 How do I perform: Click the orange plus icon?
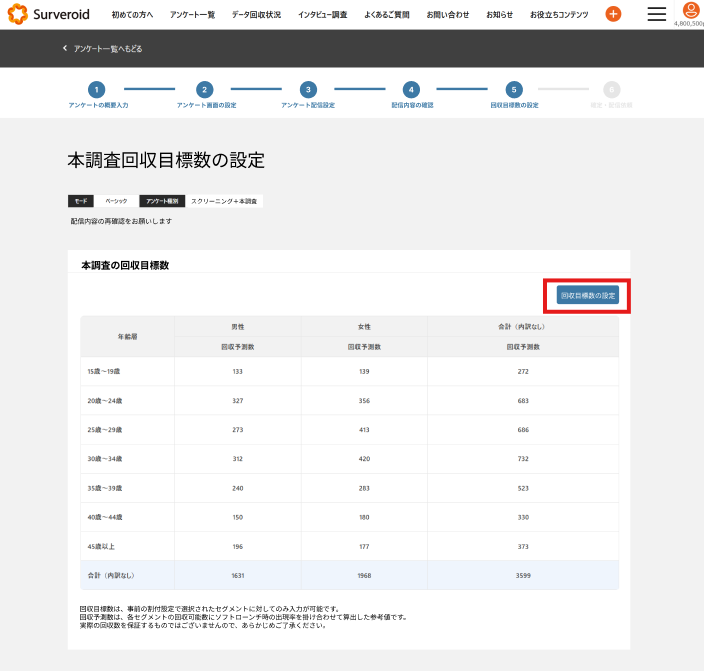click(613, 14)
